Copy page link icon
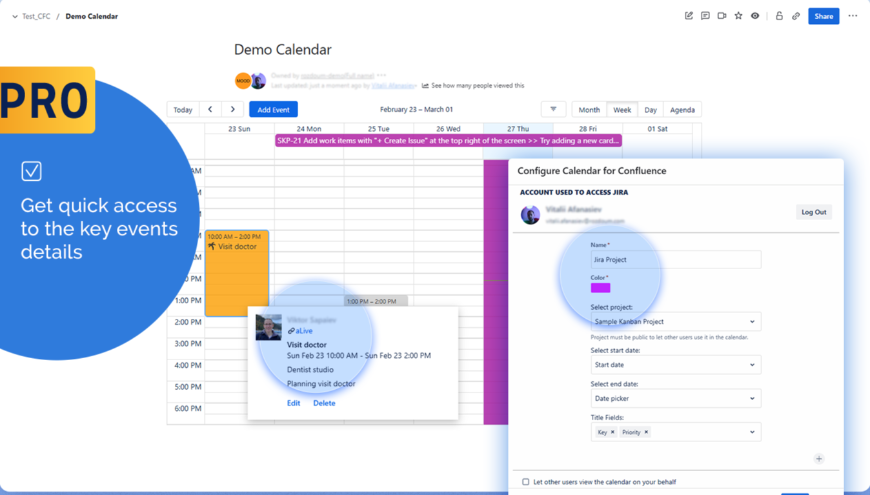Viewport: 870px width, 495px height. pyautogui.click(x=796, y=16)
